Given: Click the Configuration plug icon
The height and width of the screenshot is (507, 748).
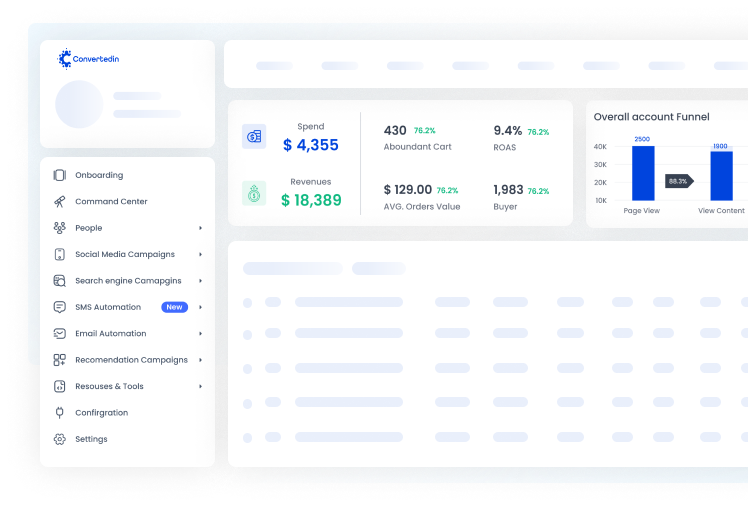Looking at the screenshot, I should point(60,413).
